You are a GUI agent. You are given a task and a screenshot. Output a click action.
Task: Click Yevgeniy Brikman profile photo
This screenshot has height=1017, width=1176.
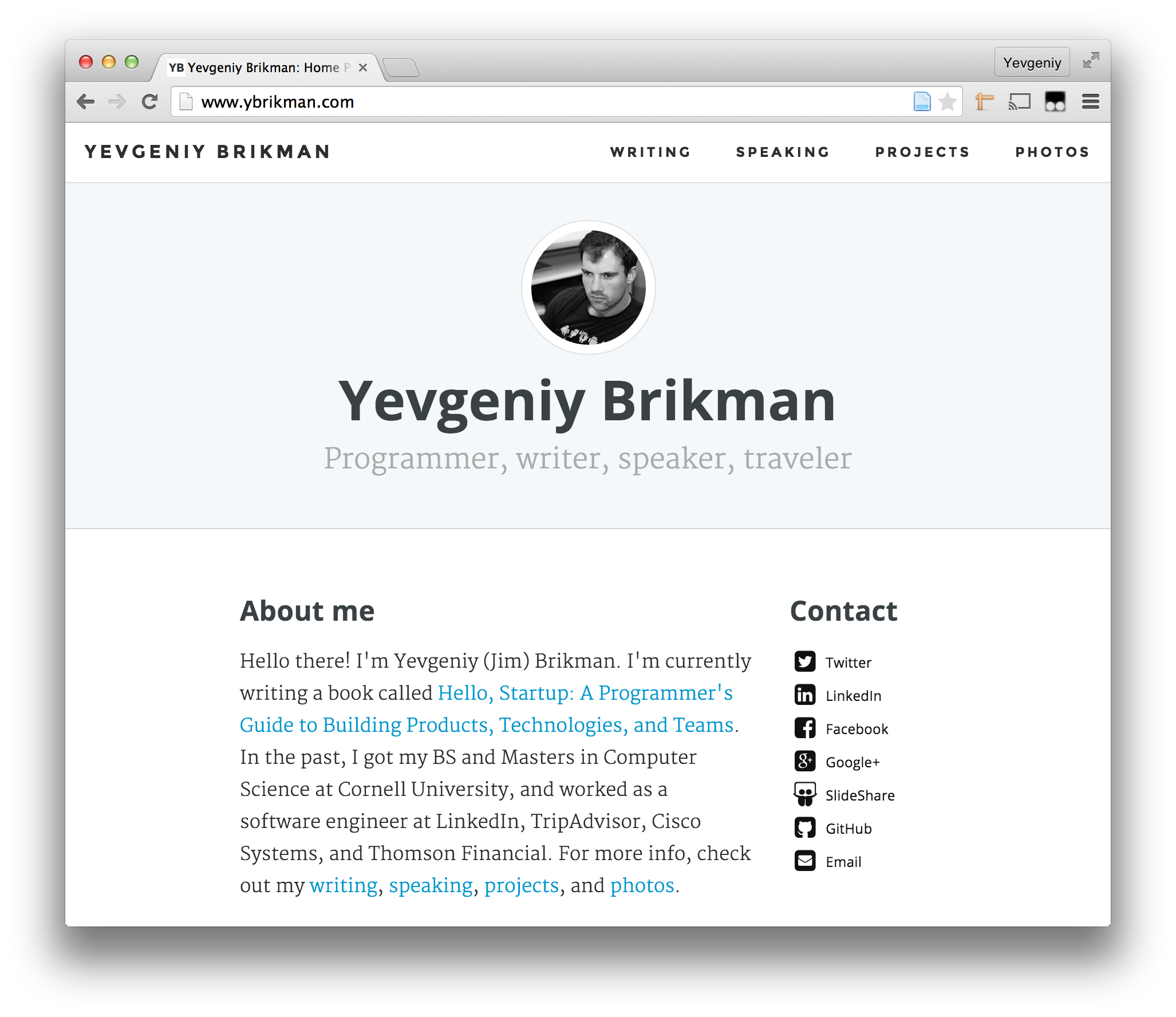tap(587, 287)
